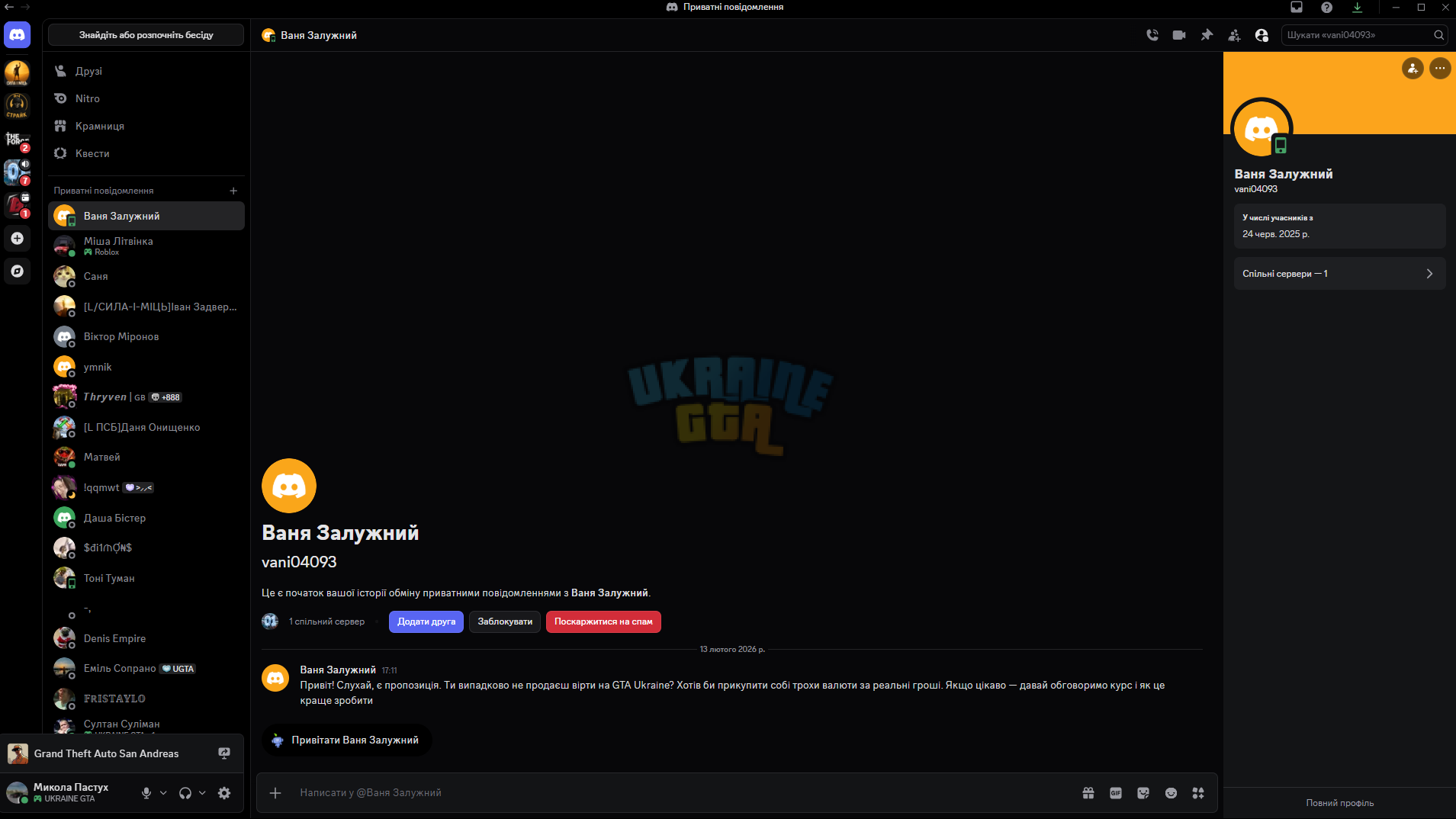
Task: Expand headphone output options arrow
Action: pyautogui.click(x=202, y=793)
